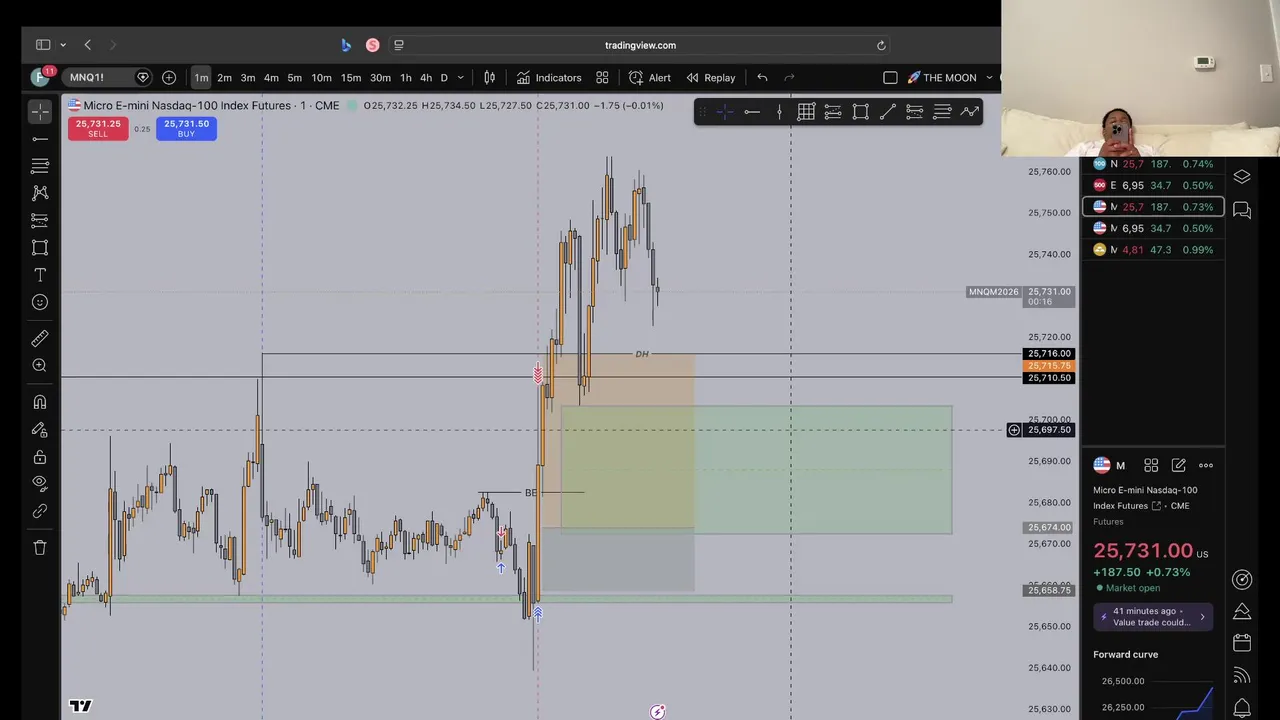The image size is (1280, 720).
Task: Select the rectangle shapes tool in left toolbar
Action: pos(40,247)
